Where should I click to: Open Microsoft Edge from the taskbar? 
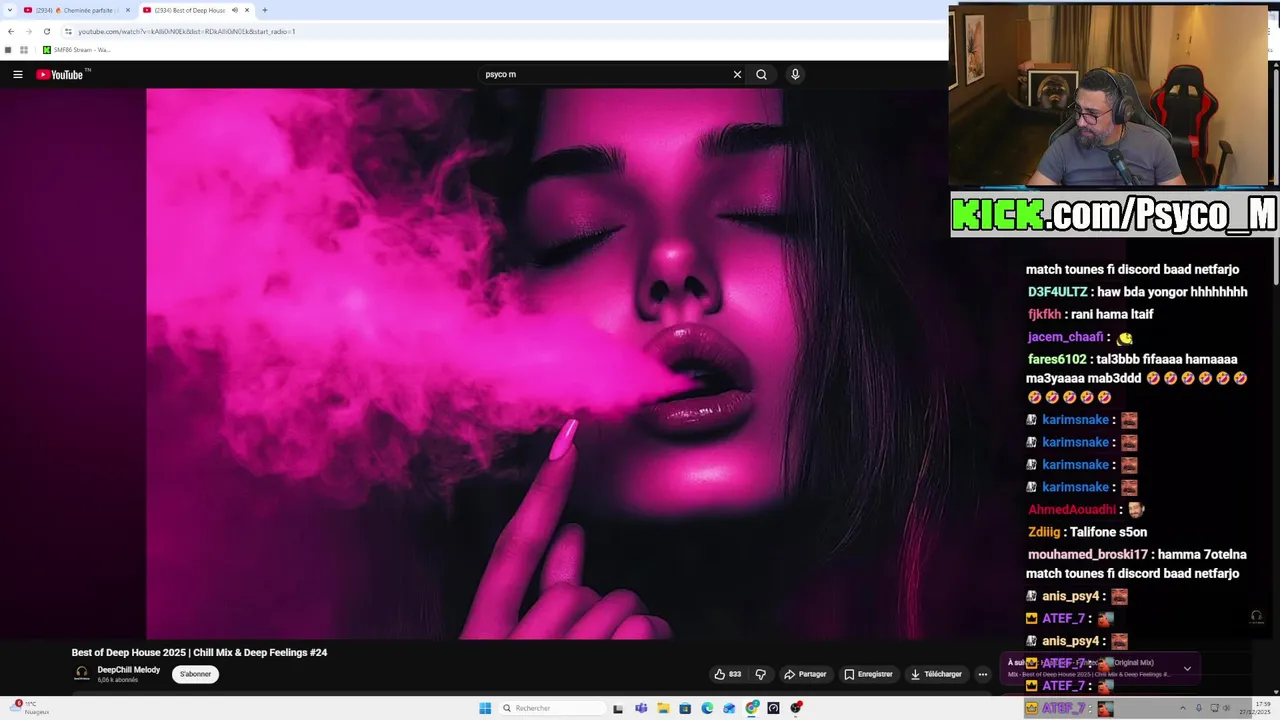click(707, 708)
